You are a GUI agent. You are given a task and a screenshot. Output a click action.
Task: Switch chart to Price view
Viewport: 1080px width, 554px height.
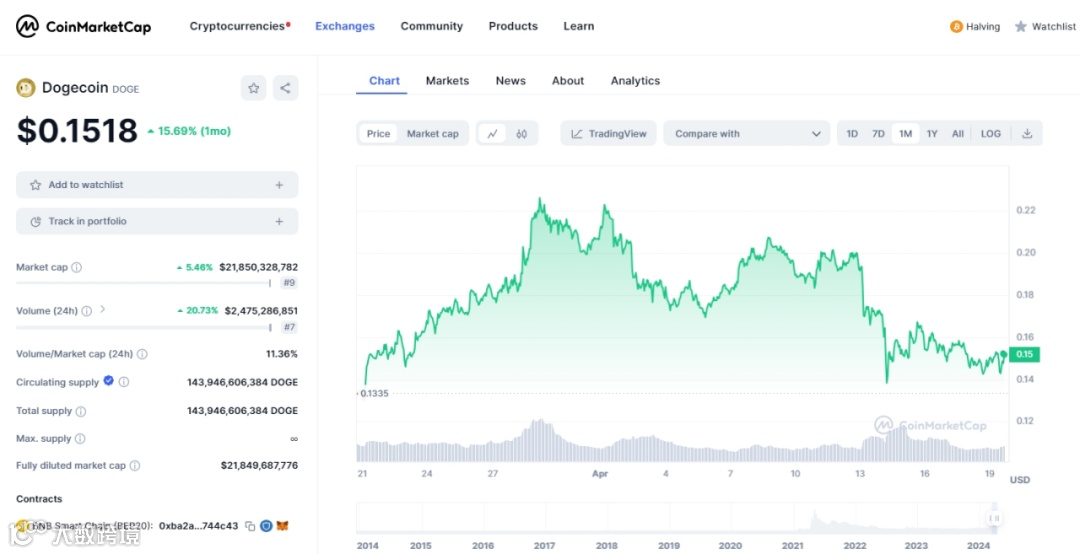(379, 134)
